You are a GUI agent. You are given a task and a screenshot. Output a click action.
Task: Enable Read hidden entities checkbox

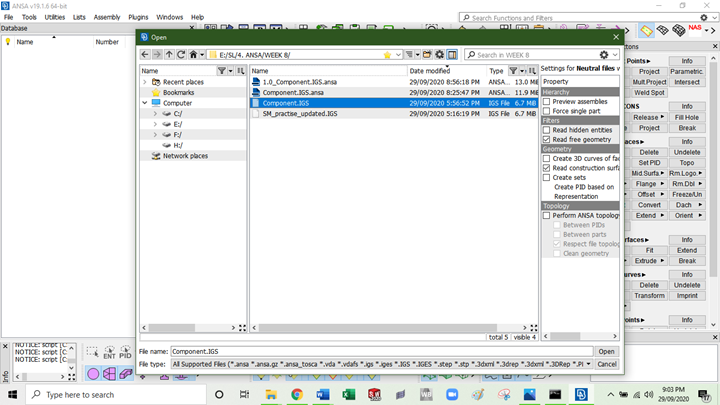coord(546,130)
